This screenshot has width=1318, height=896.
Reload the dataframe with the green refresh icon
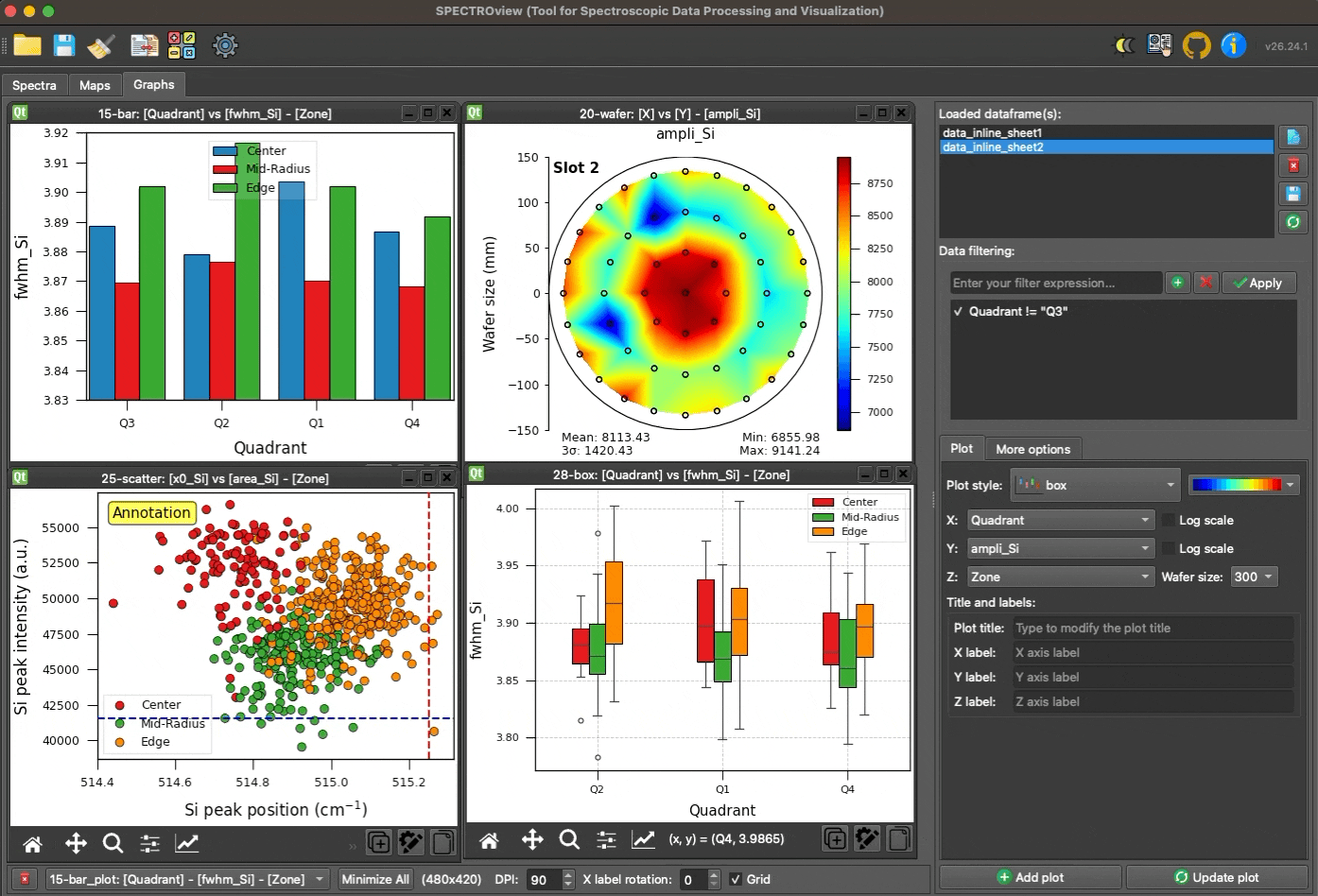[x=1292, y=222]
